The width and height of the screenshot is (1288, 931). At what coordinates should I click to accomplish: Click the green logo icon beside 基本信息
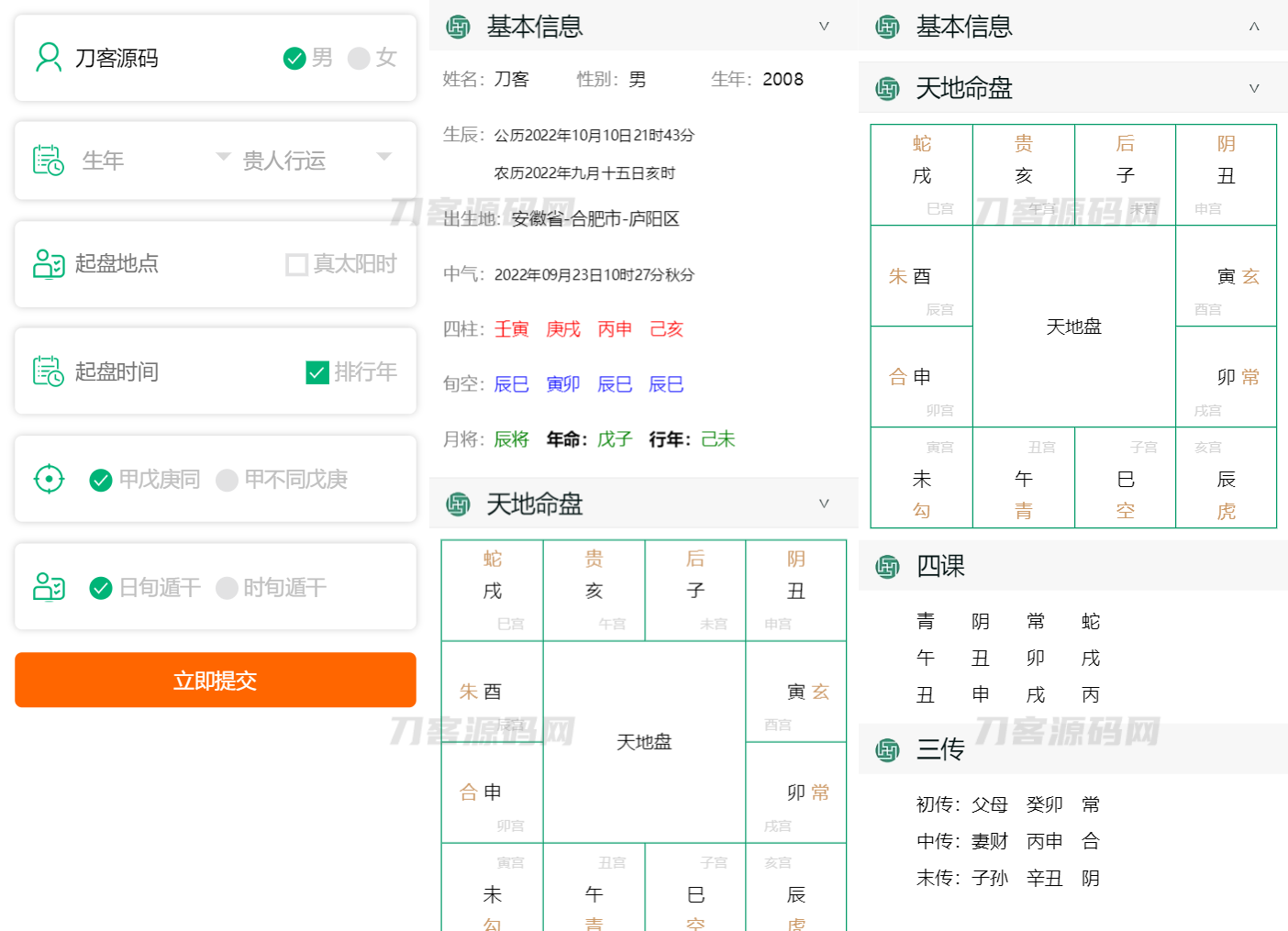(456, 27)
